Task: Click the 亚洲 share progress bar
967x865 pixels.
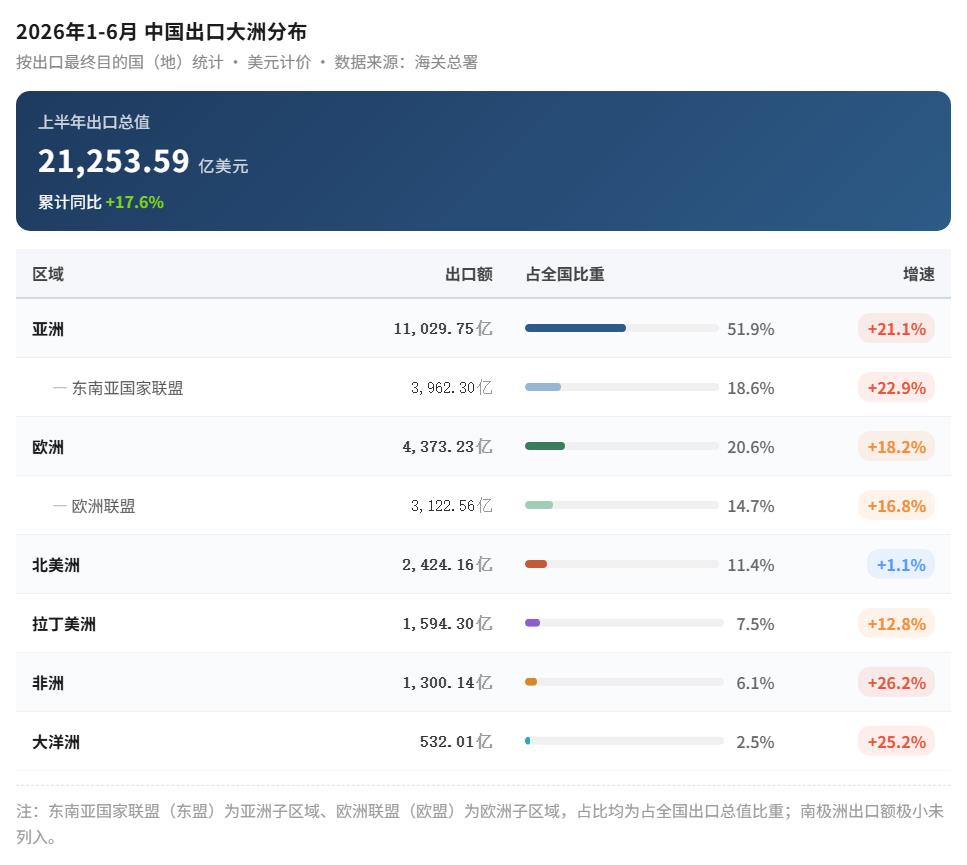Action: pyautogui.click(x=622, y=328)
